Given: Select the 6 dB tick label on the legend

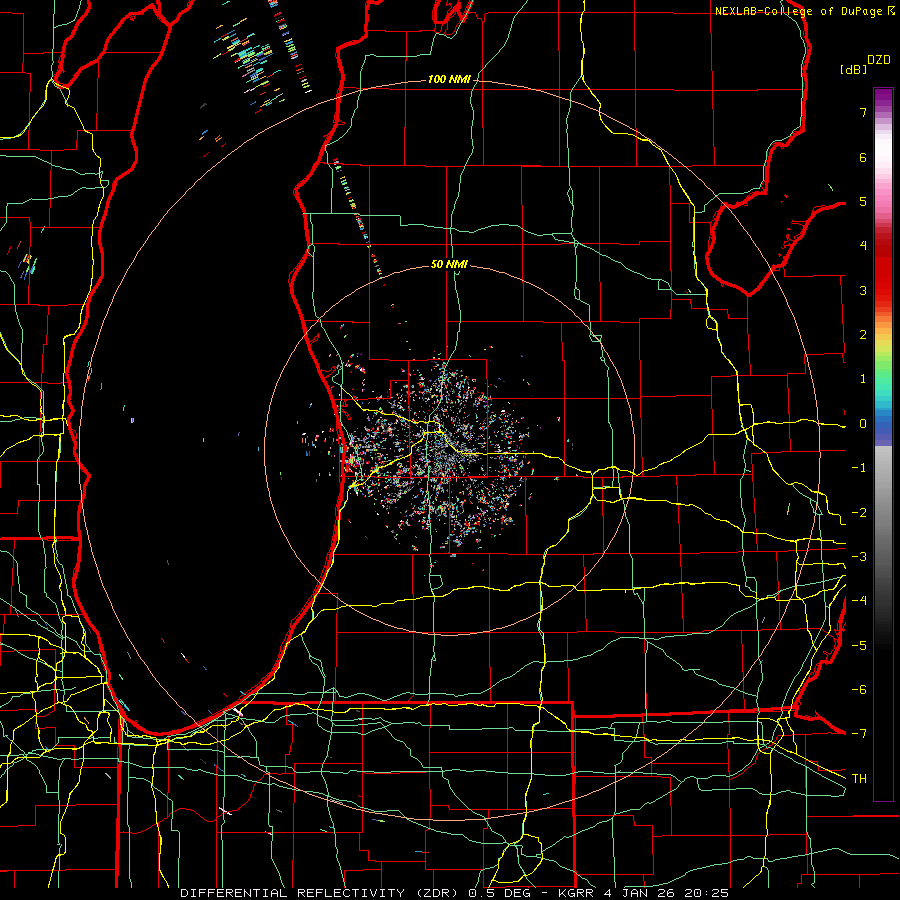Looking at the screenshot, I should click(x=863, y=157).
